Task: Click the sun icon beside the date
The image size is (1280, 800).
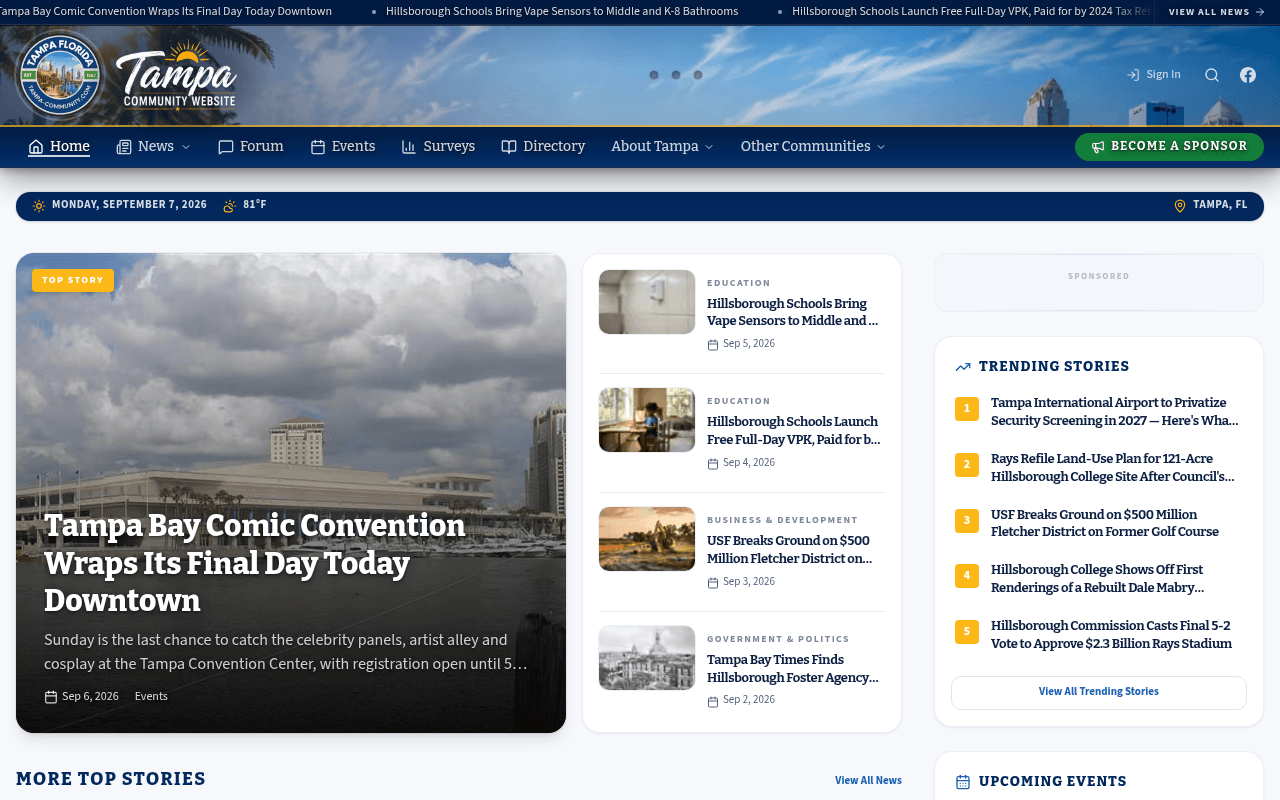Action: point(39,206)
